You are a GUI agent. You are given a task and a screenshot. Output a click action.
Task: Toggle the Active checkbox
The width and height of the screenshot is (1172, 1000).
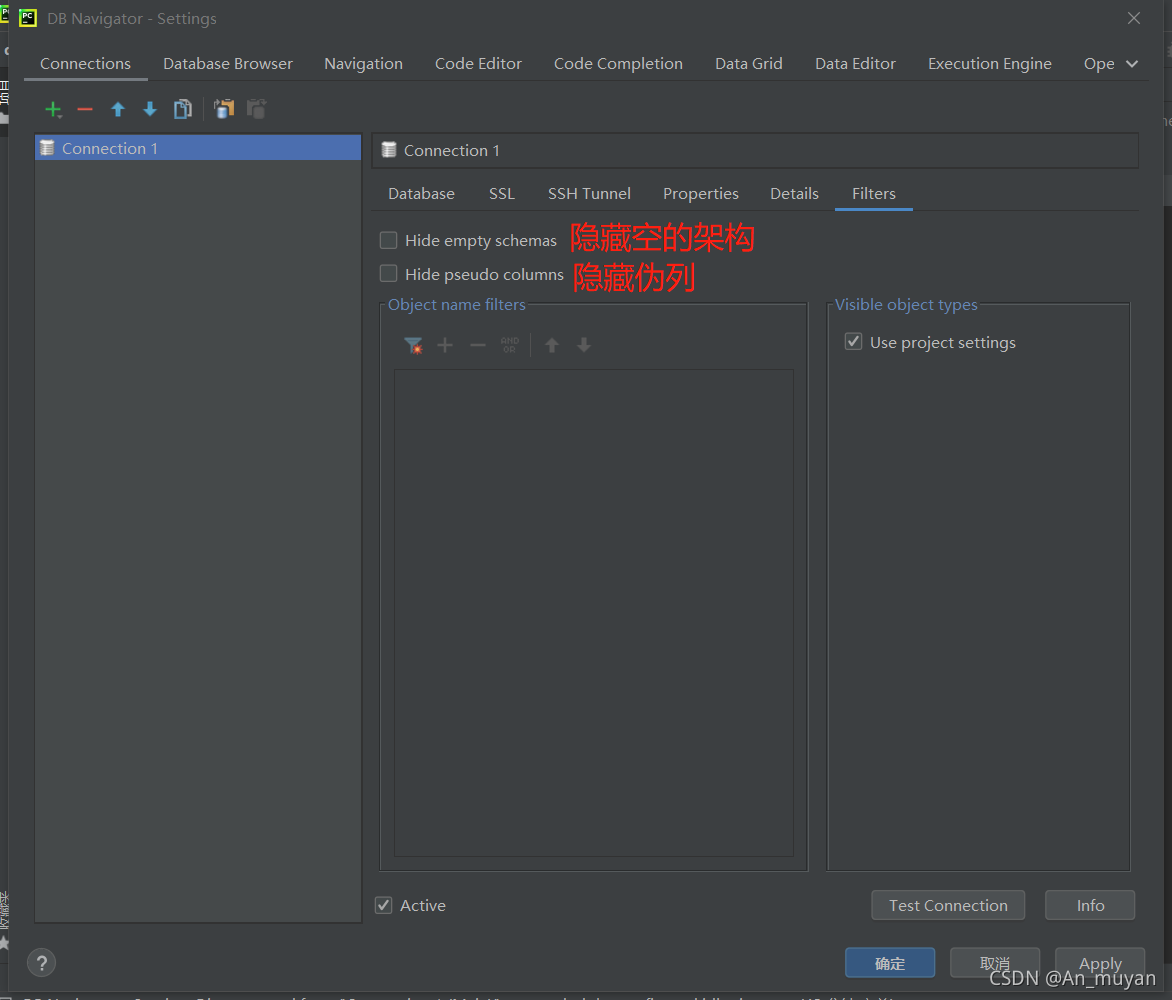pyautogui.click(x=383, y=905)
